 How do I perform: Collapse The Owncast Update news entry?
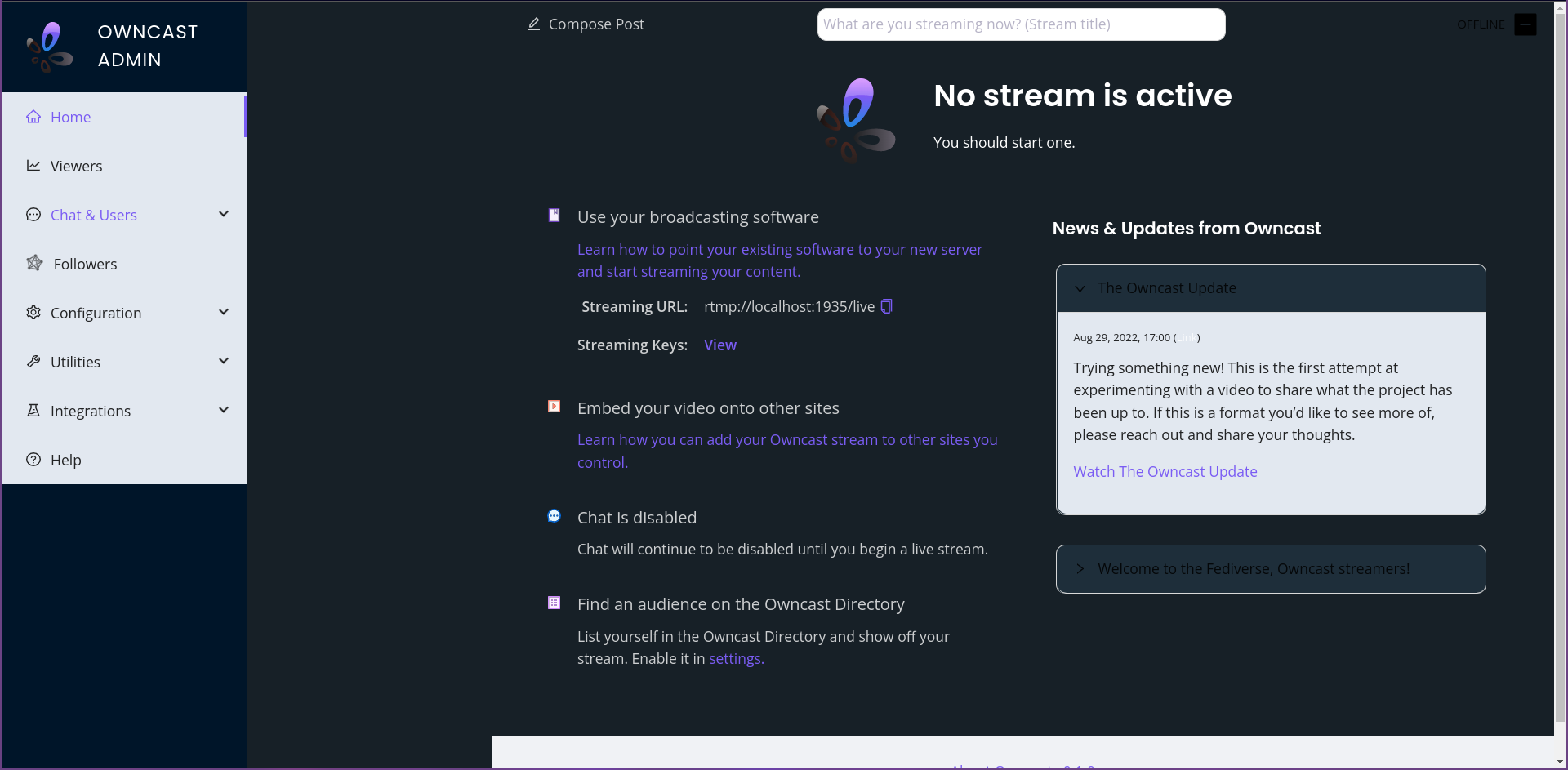pyautogui.click(x=1080, y=288)
